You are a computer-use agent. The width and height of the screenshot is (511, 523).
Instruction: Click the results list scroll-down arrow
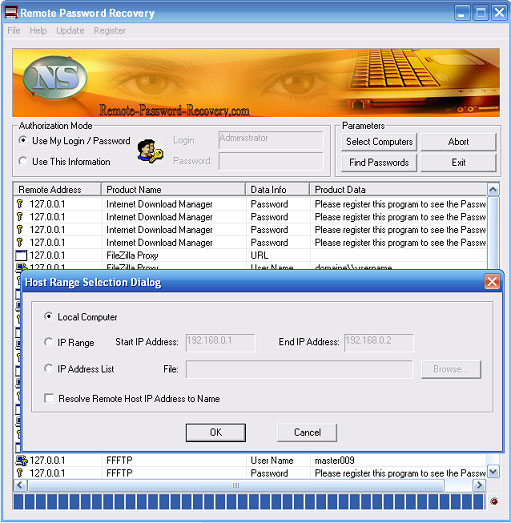(493, 472)
